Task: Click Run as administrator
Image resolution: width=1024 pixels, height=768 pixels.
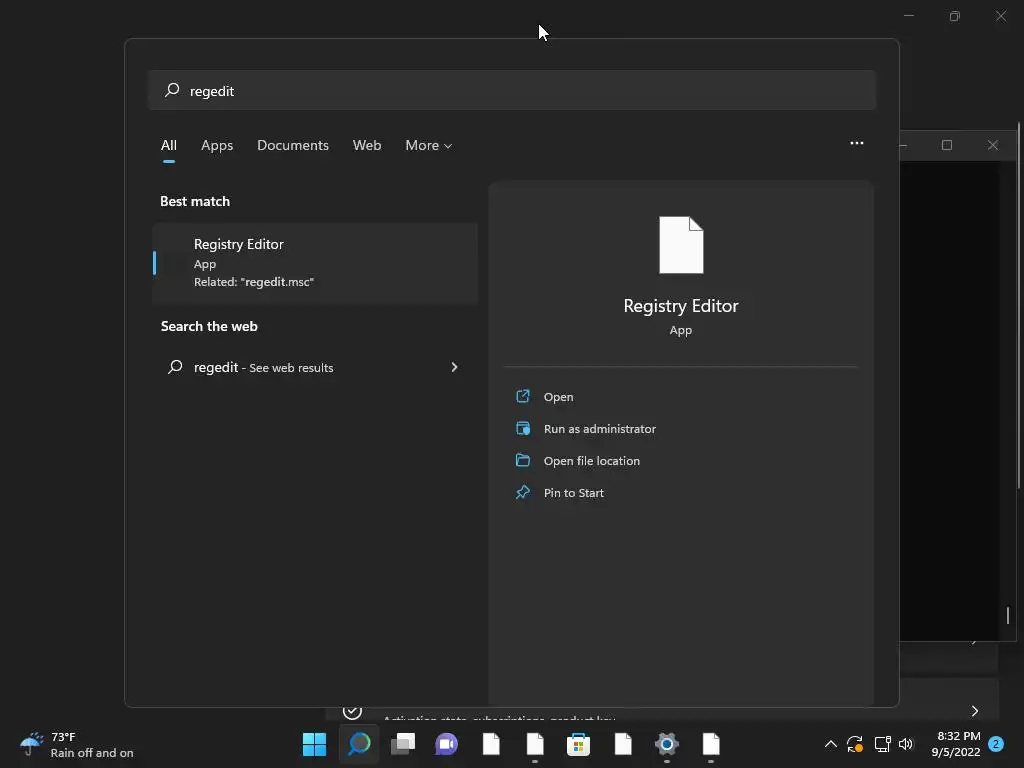Action: [x=600, y=429]
